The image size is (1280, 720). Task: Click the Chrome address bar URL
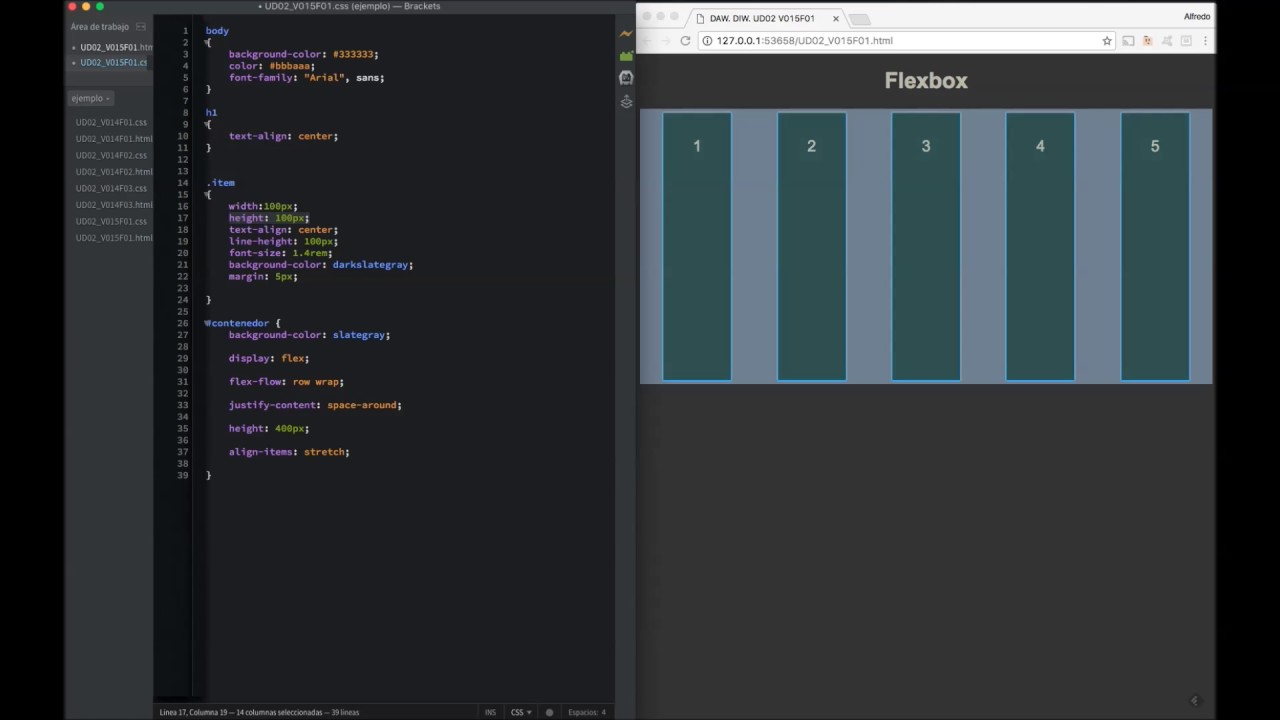[x=804, y=41]
